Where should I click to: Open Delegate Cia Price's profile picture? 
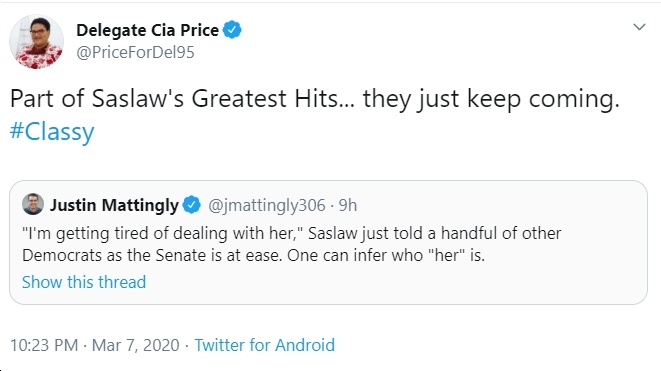click(36, 41)
